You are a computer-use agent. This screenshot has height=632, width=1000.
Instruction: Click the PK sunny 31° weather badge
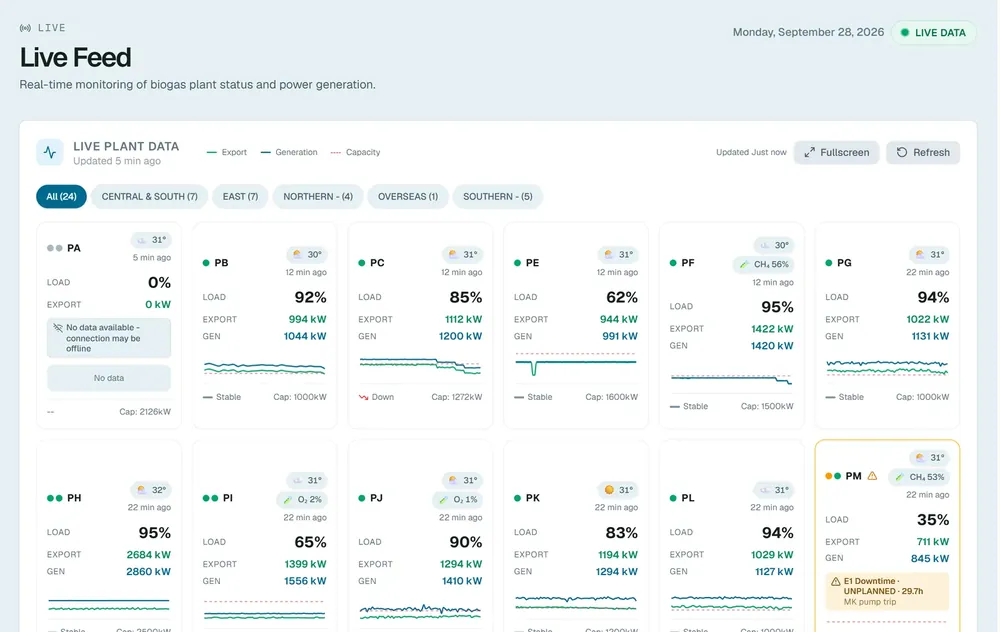[x=618, y=490]
